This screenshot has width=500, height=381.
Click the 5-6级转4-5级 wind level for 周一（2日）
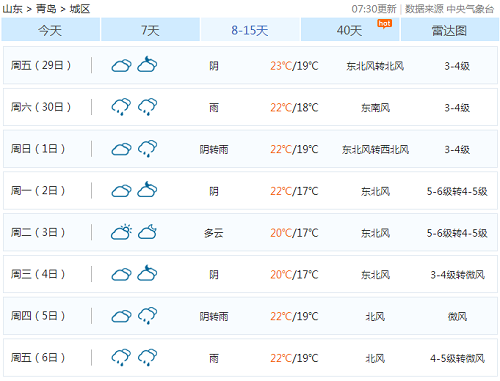point(457,191)
